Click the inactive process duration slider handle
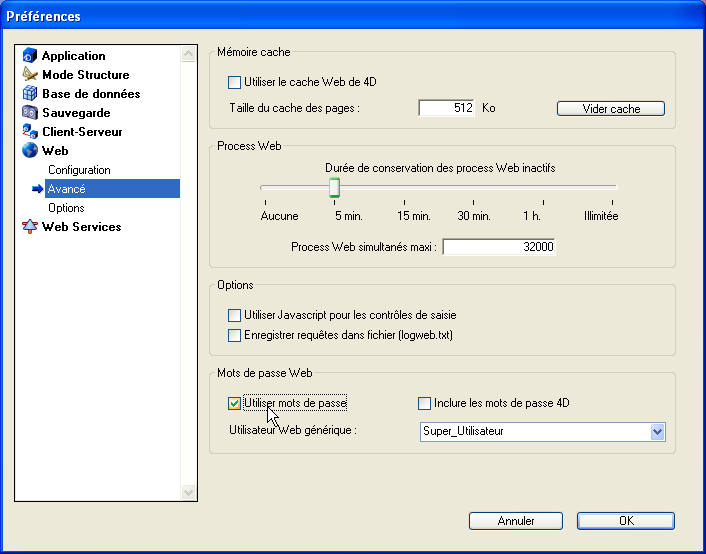This screenshot has height=554, width=706. (x=335, y=188)
